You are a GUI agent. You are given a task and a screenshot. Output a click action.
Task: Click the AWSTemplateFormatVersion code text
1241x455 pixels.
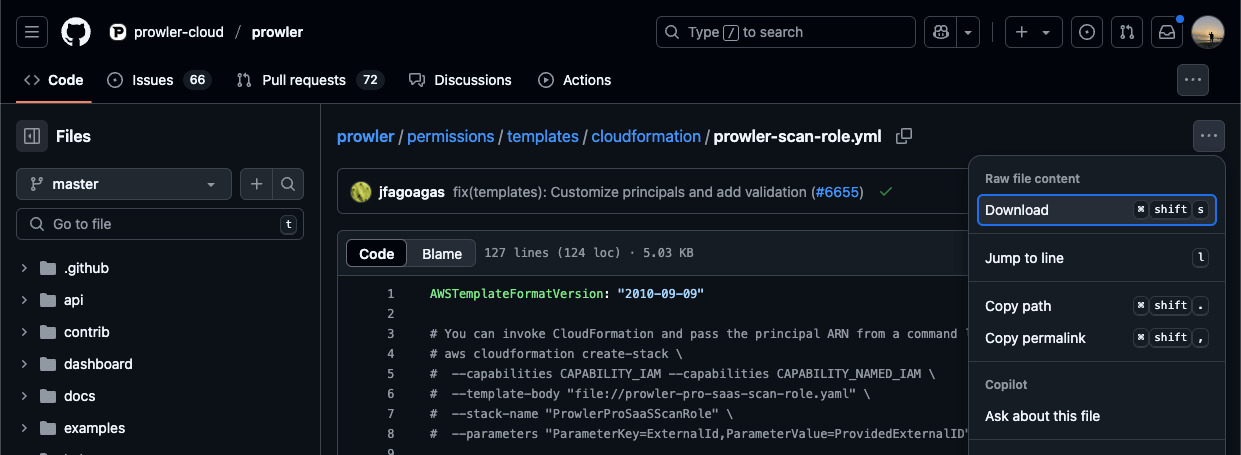pos(516,294)
